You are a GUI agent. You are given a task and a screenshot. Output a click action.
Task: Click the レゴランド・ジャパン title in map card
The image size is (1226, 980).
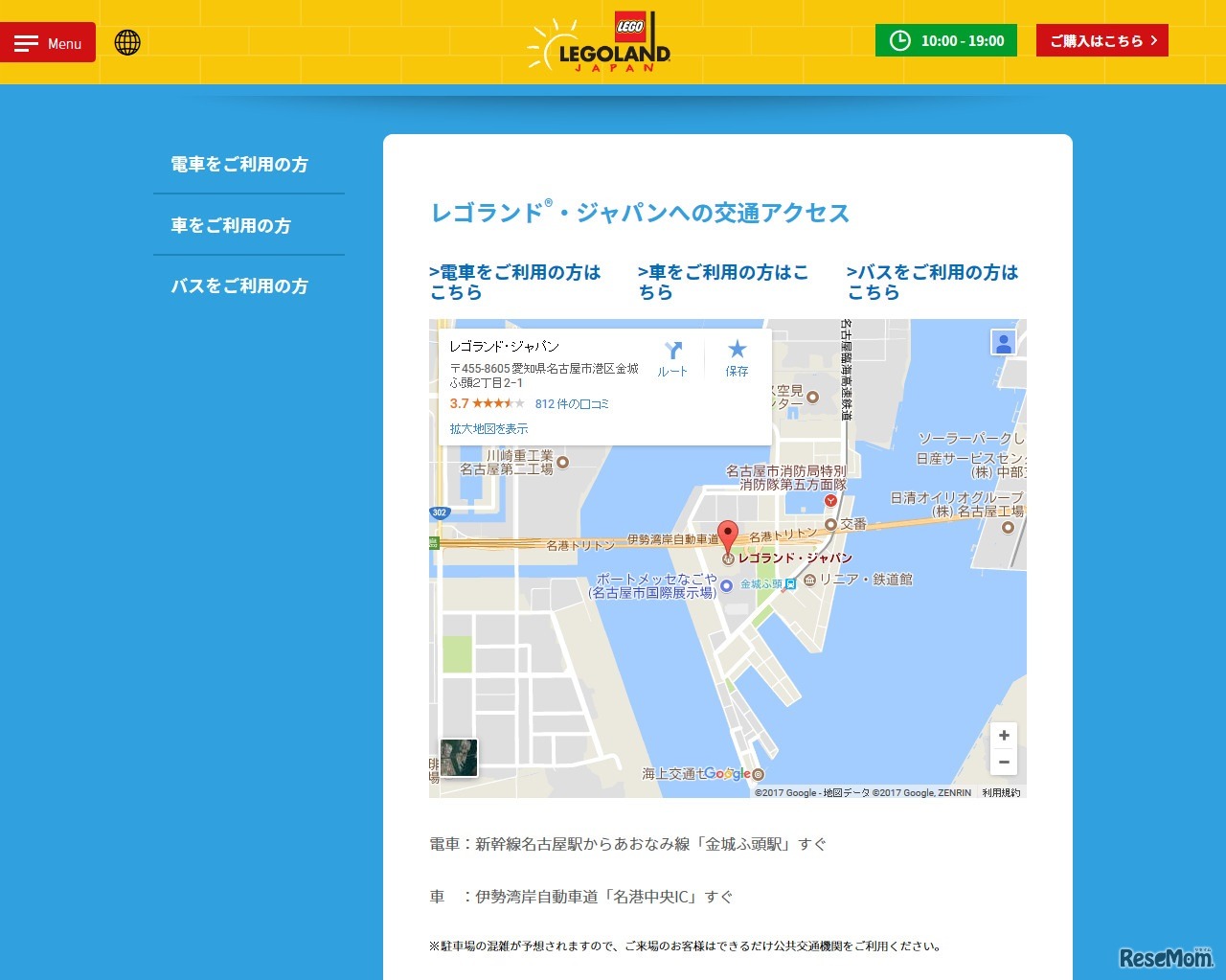click(505, 347)
